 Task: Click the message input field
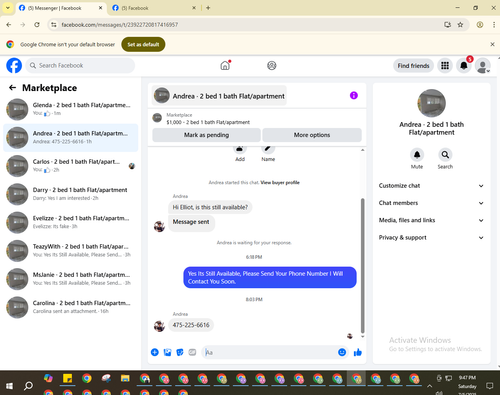click(x=269, y=352)
